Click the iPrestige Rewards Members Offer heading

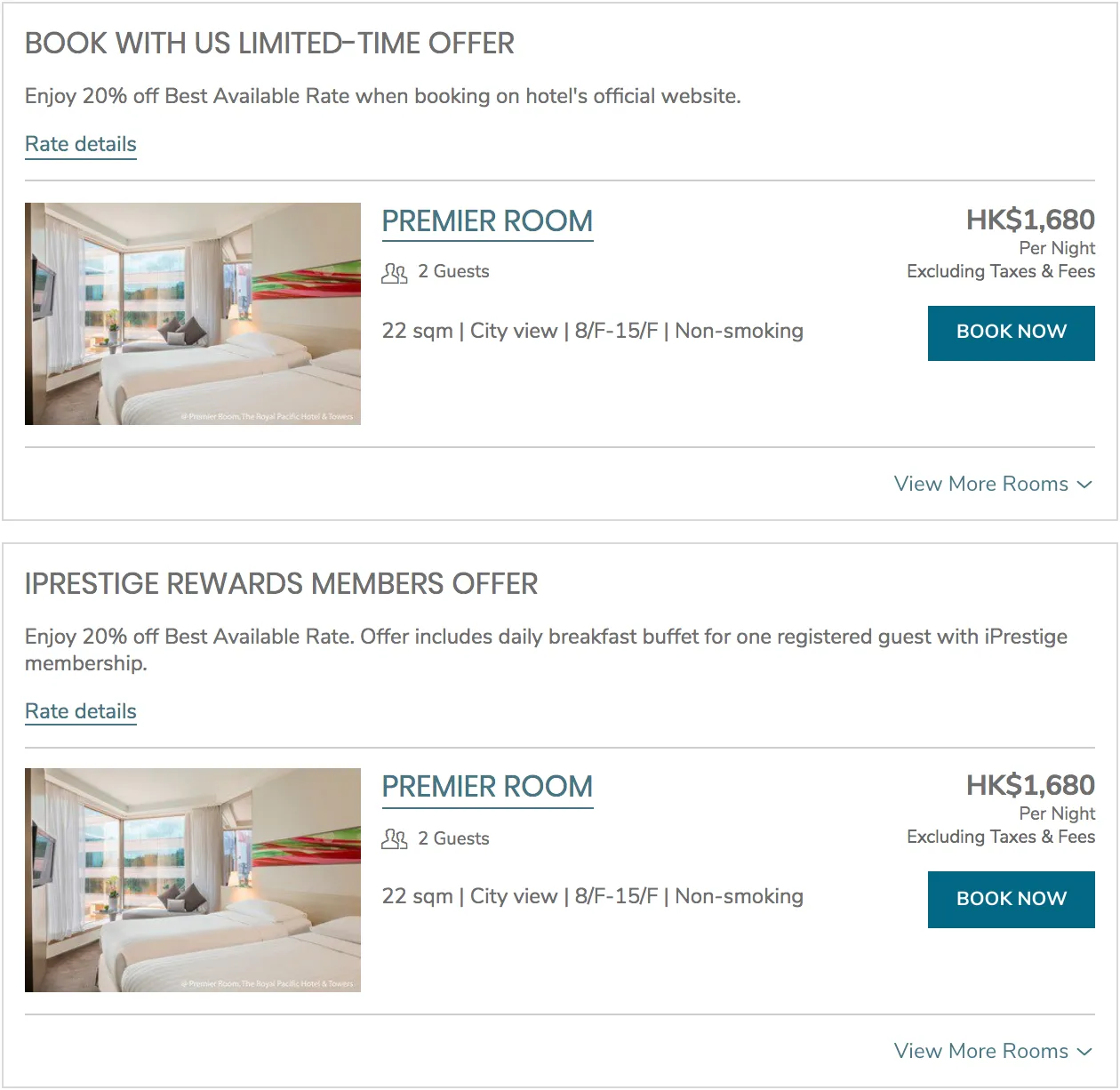281,584
